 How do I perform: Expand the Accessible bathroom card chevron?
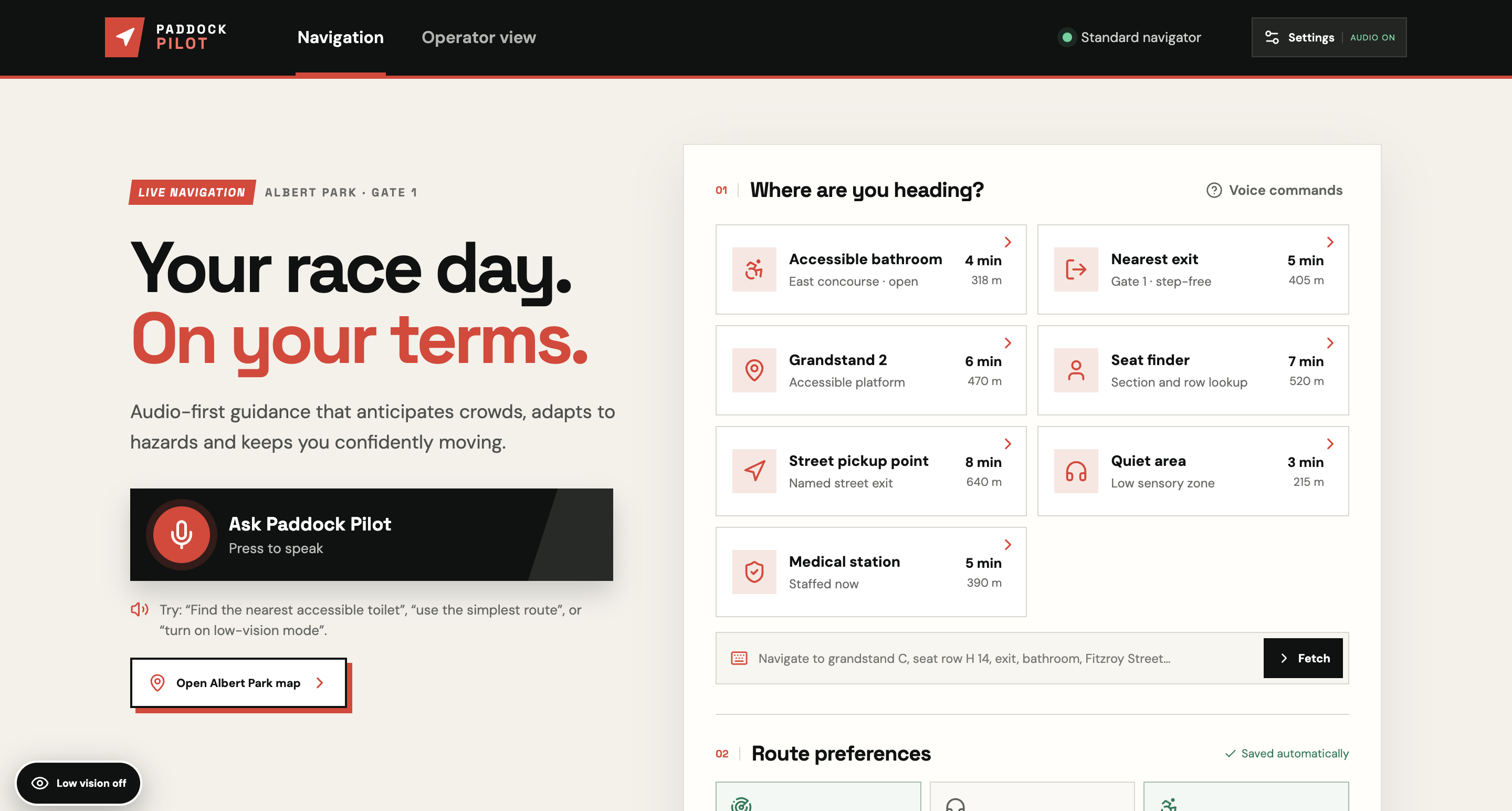click(x=1008, y=242)
